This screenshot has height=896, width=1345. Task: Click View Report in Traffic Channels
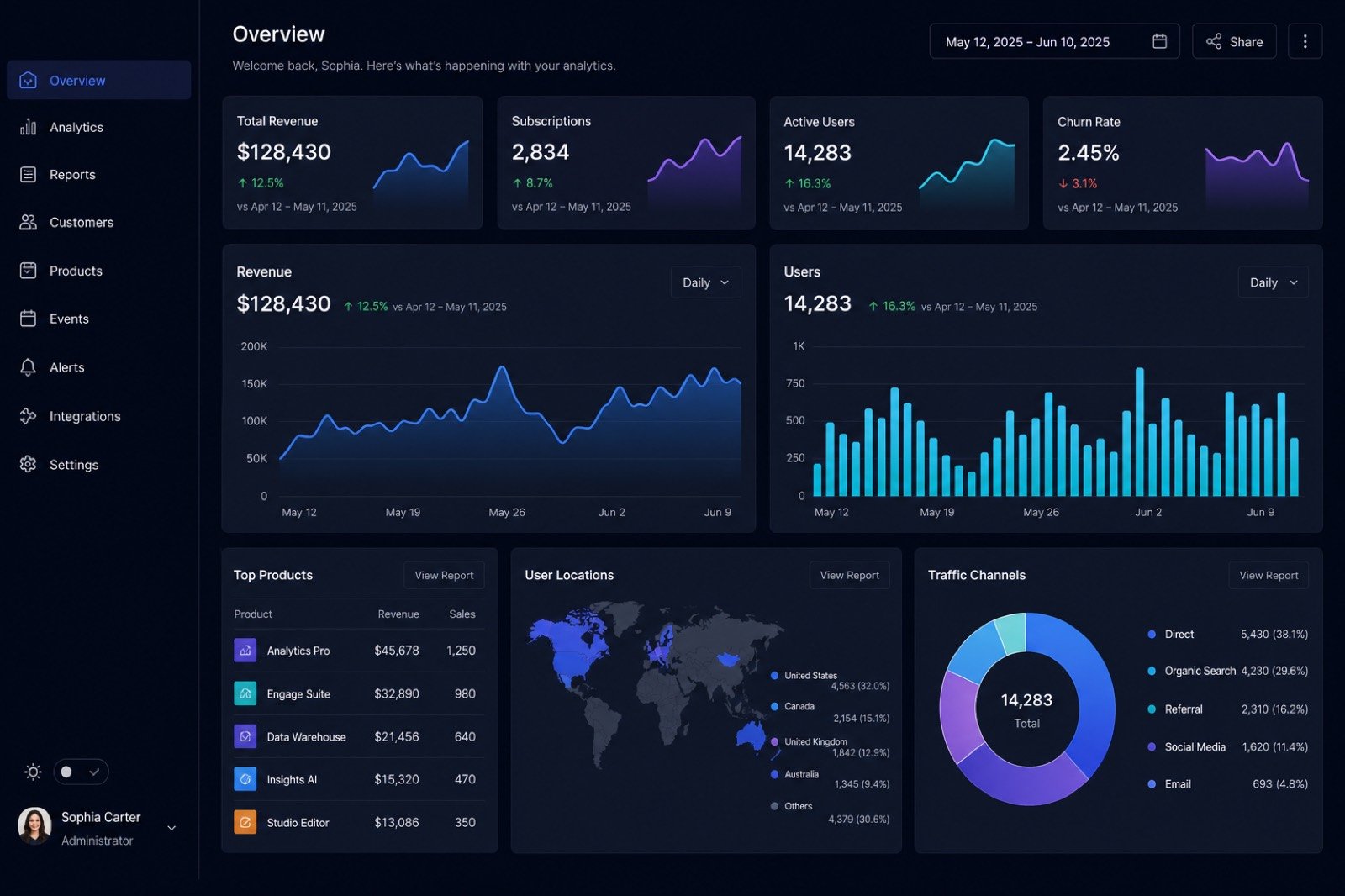click(x=1269, y=575)
